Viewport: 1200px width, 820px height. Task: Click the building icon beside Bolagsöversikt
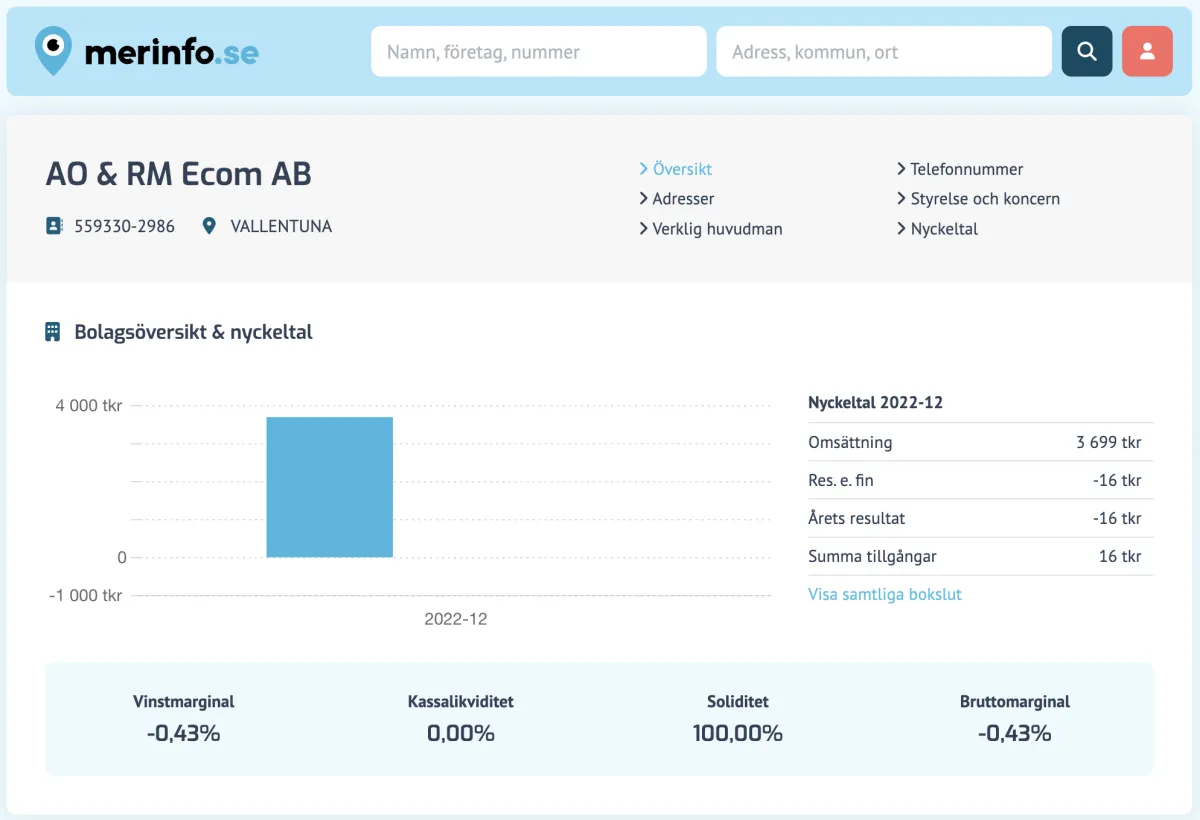[x=53, y=332]
